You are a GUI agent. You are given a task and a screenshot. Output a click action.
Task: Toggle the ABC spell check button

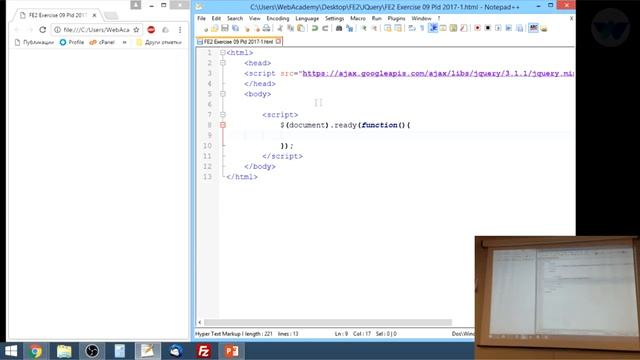coord(533,28)
